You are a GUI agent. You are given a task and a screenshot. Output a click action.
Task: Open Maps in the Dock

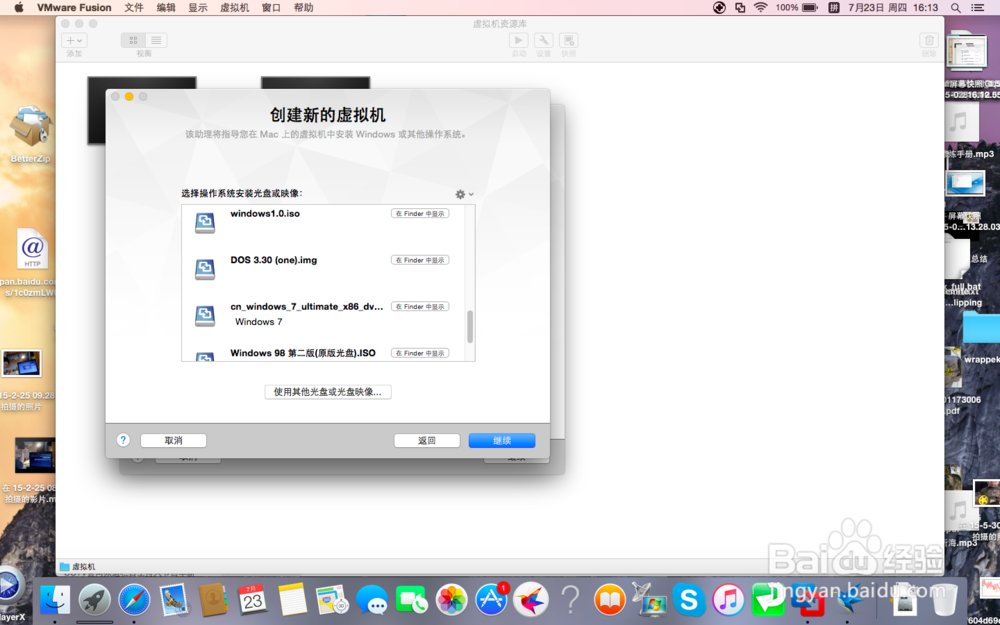click(x=332, y=600)
